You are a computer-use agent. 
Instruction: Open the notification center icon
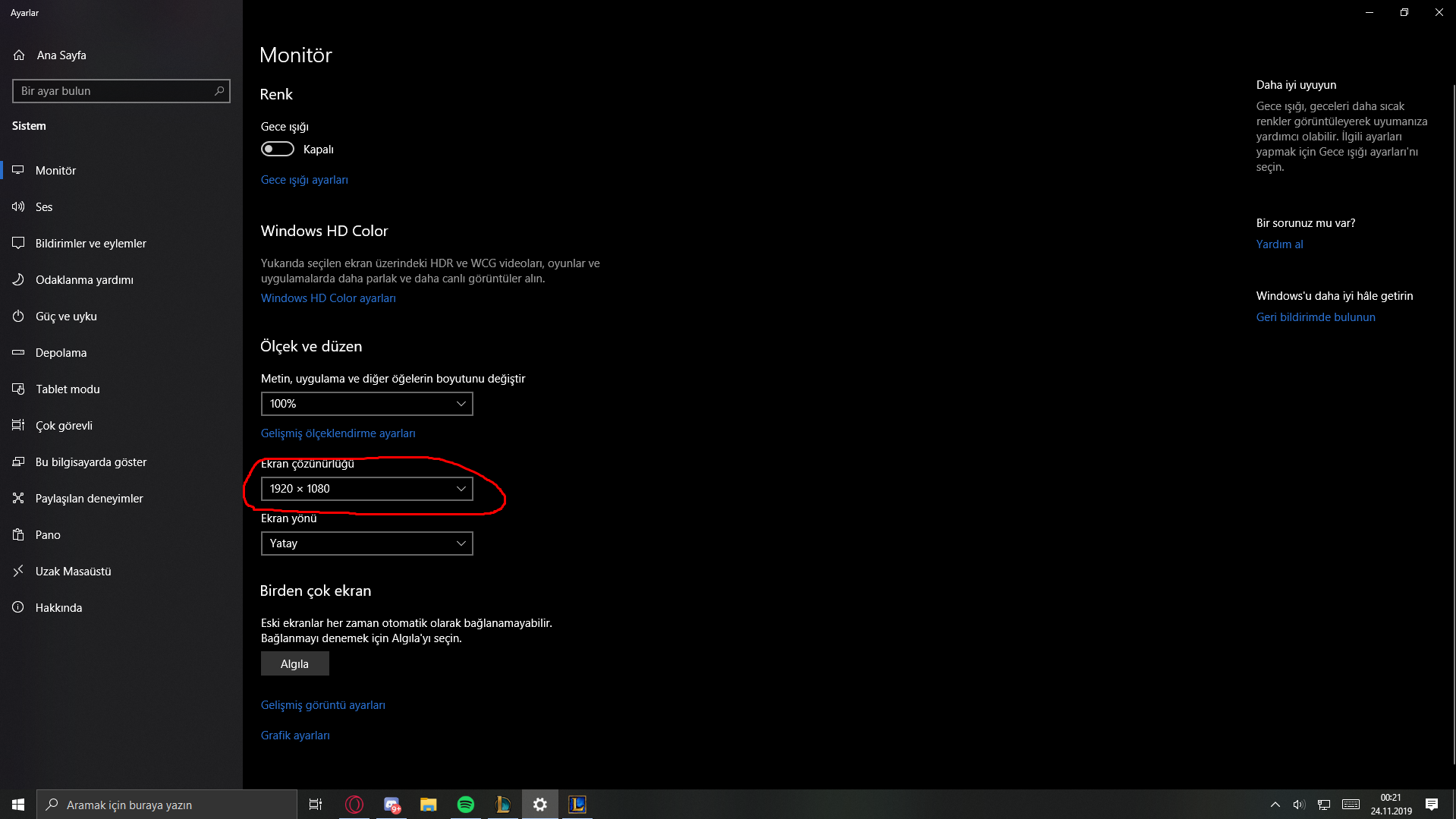pos(1432,805)
